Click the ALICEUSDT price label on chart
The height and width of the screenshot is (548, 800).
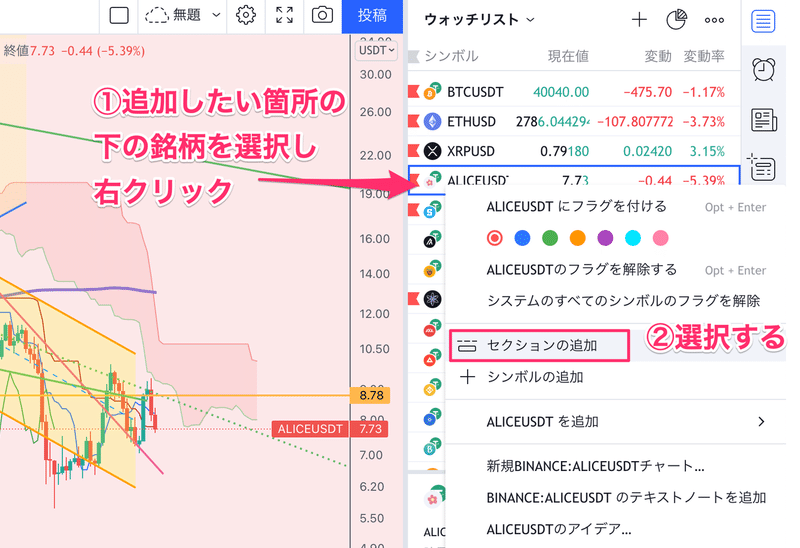coord(310,429)
